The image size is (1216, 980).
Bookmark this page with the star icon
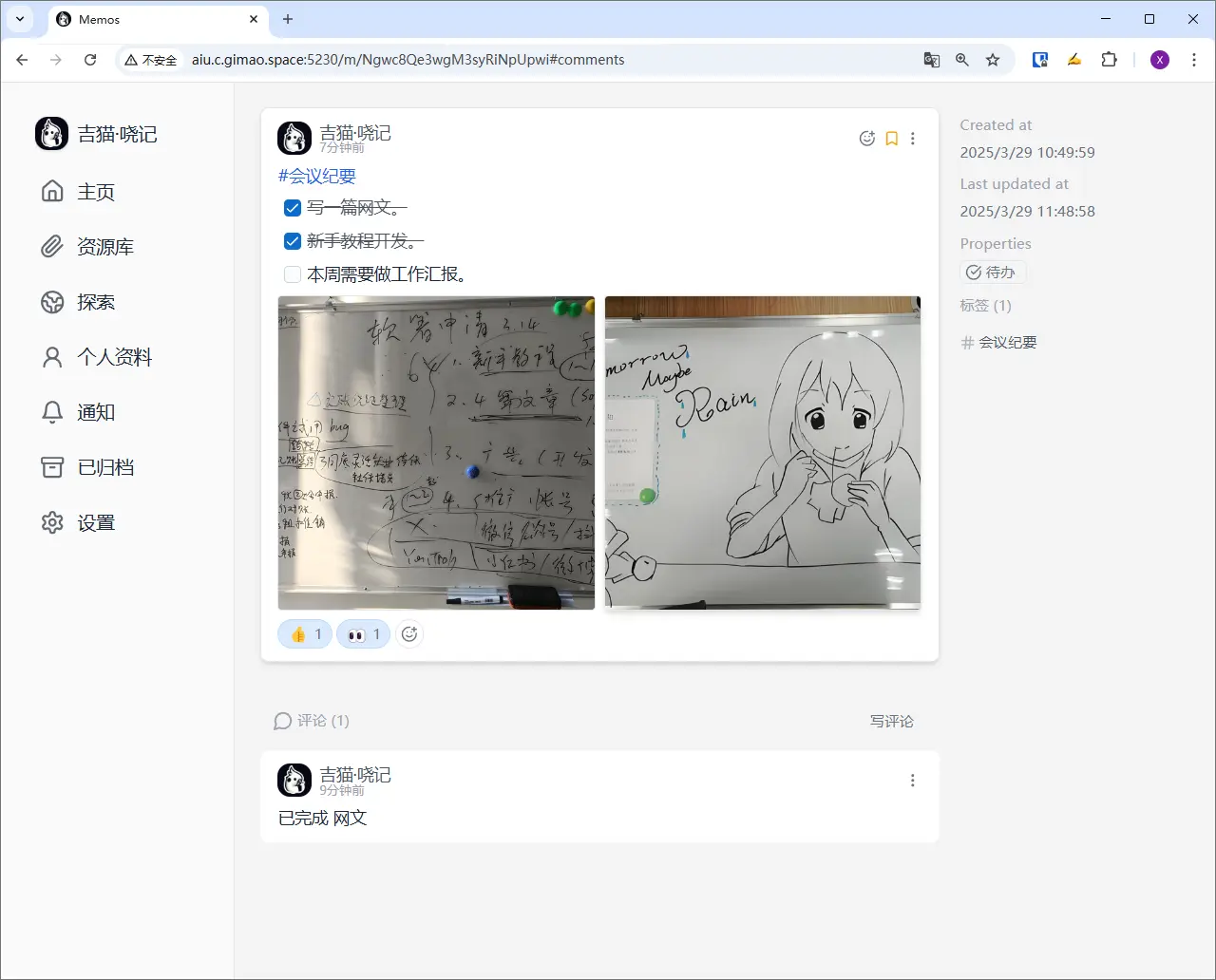[x=993, y=60]
